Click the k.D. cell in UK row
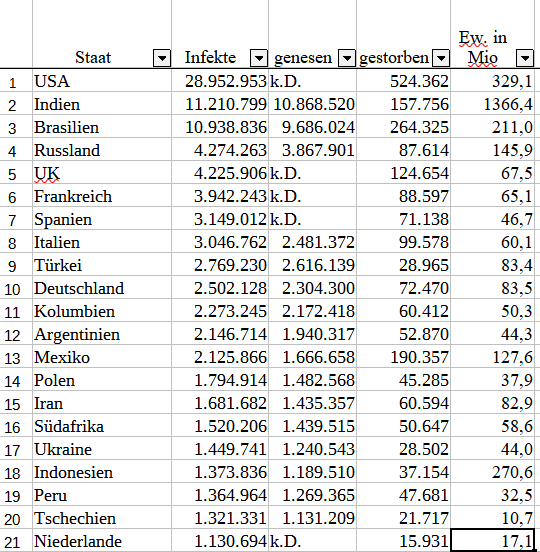The width and height of the screenshot is (540, 552). pyautogui.click(x=313, y=173)
